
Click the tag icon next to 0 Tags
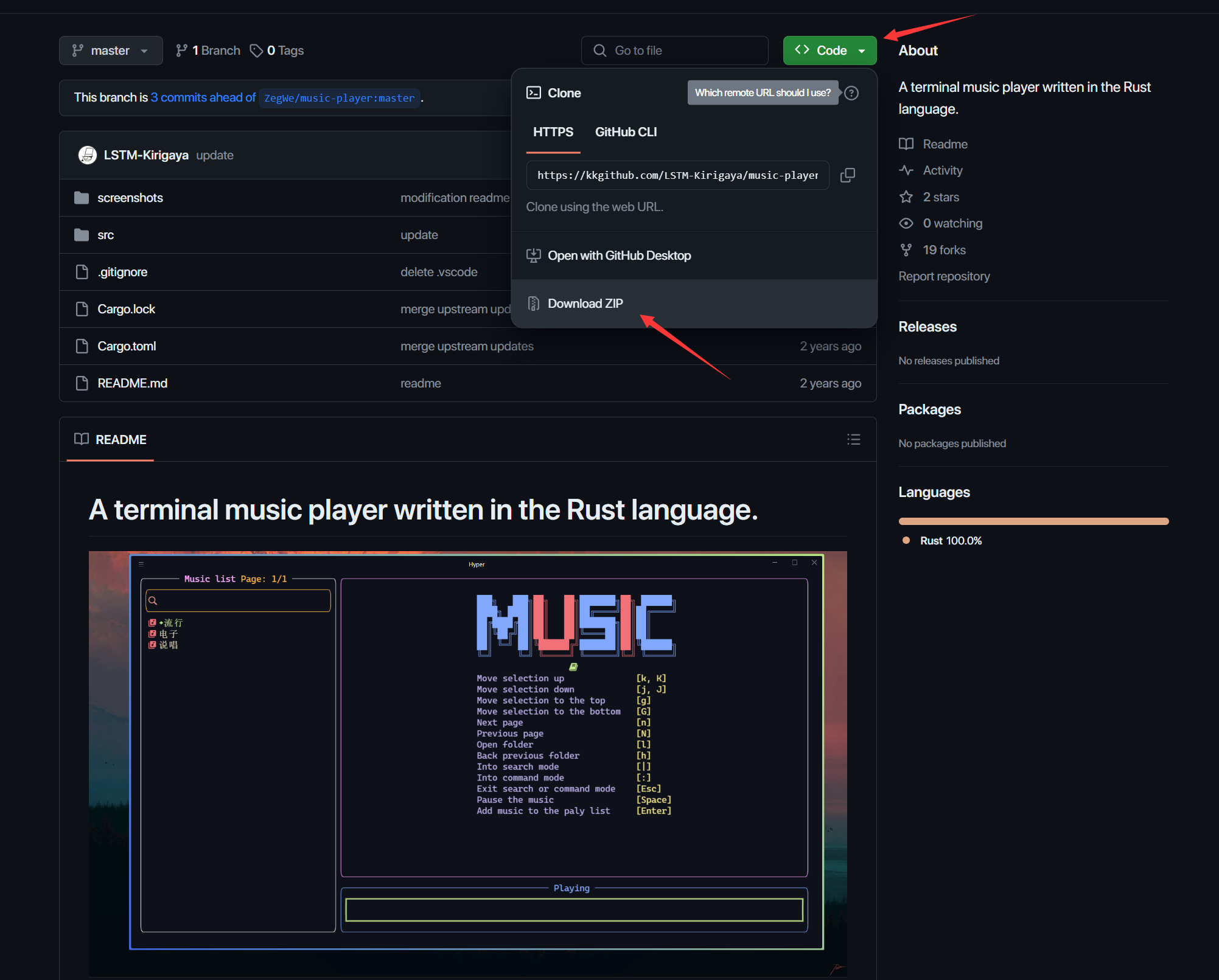point(256,50)
